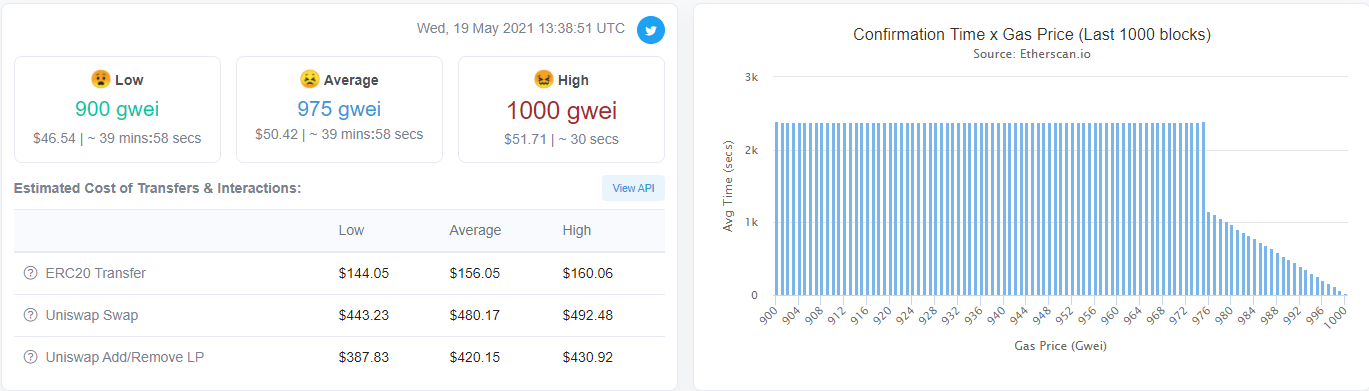
Task: Click the Gas Price (Gwei) axis title
Action: (1061, 345)
